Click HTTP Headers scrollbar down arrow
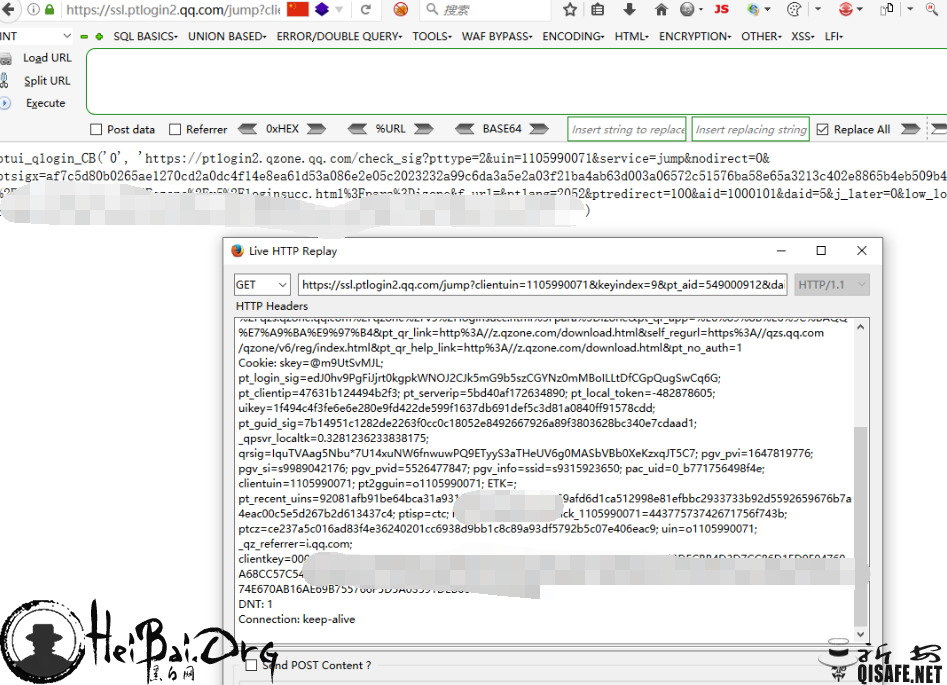Image resolution: width=947 pixels, height=685 pixels. (861, 634)
